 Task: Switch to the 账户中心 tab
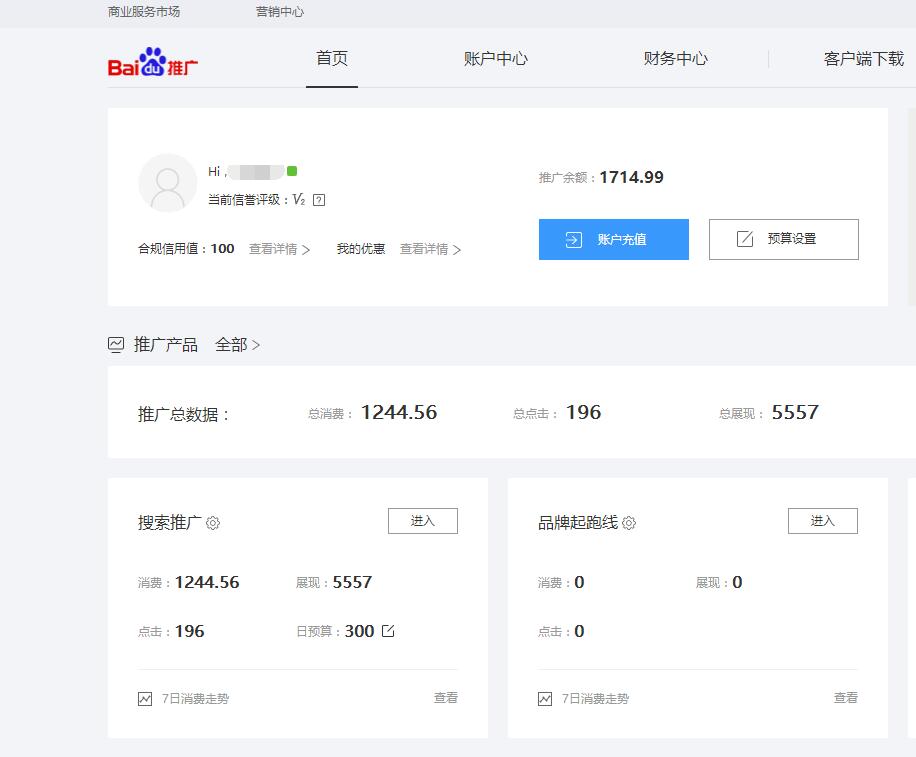click(495, 58)
